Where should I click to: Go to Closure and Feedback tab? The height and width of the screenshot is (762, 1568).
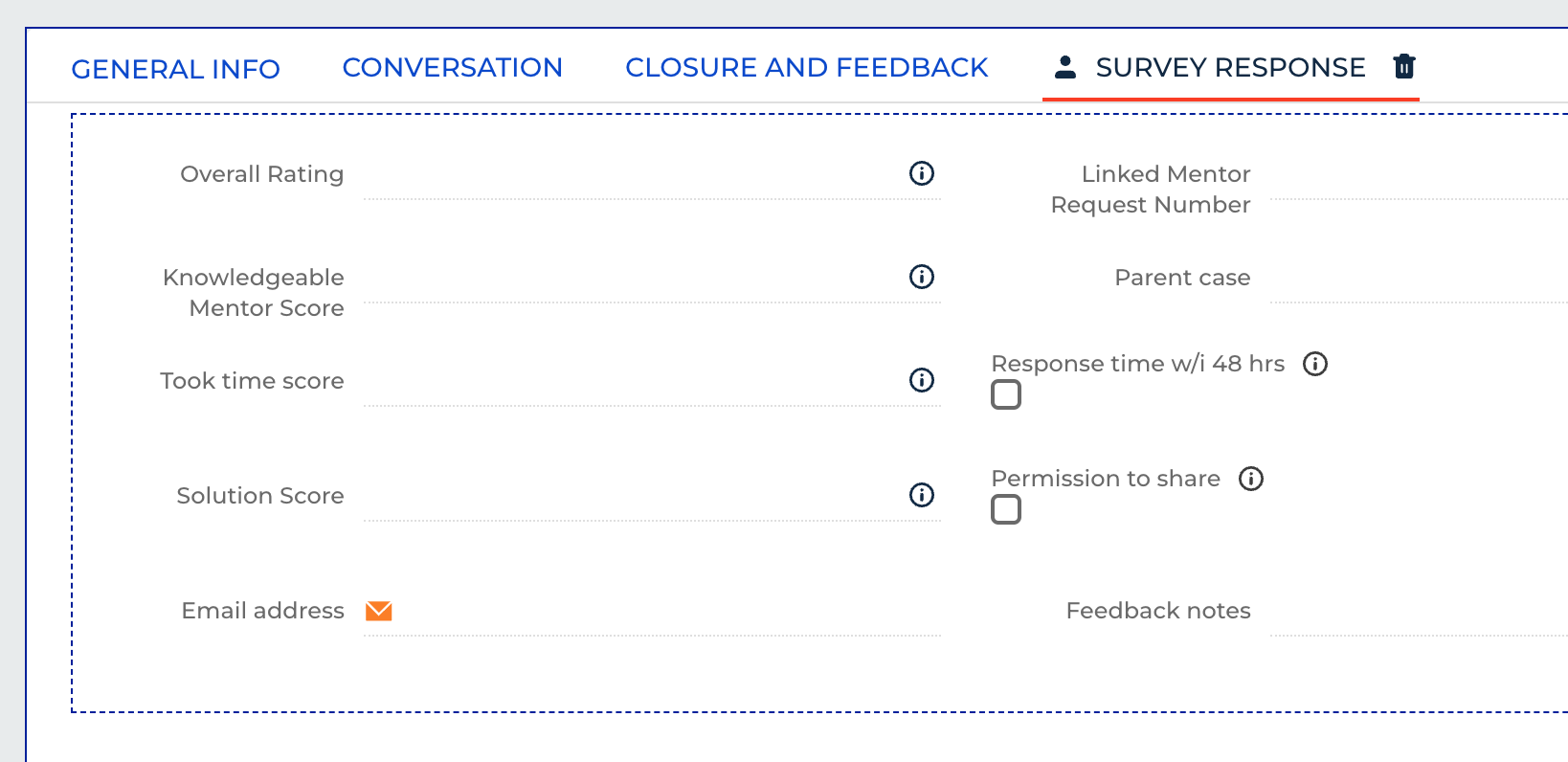pyautogui.click(x=807, y=68)
